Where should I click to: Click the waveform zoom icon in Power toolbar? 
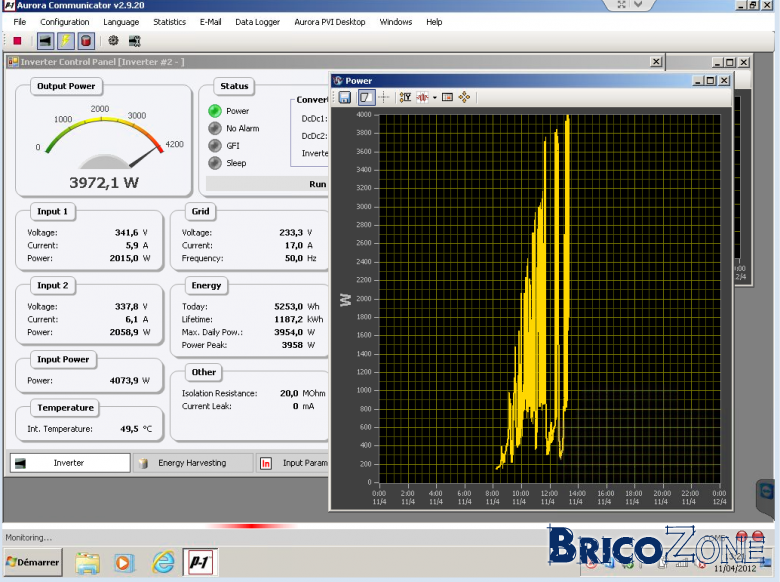pyautogui.click(x=422, y=97)
